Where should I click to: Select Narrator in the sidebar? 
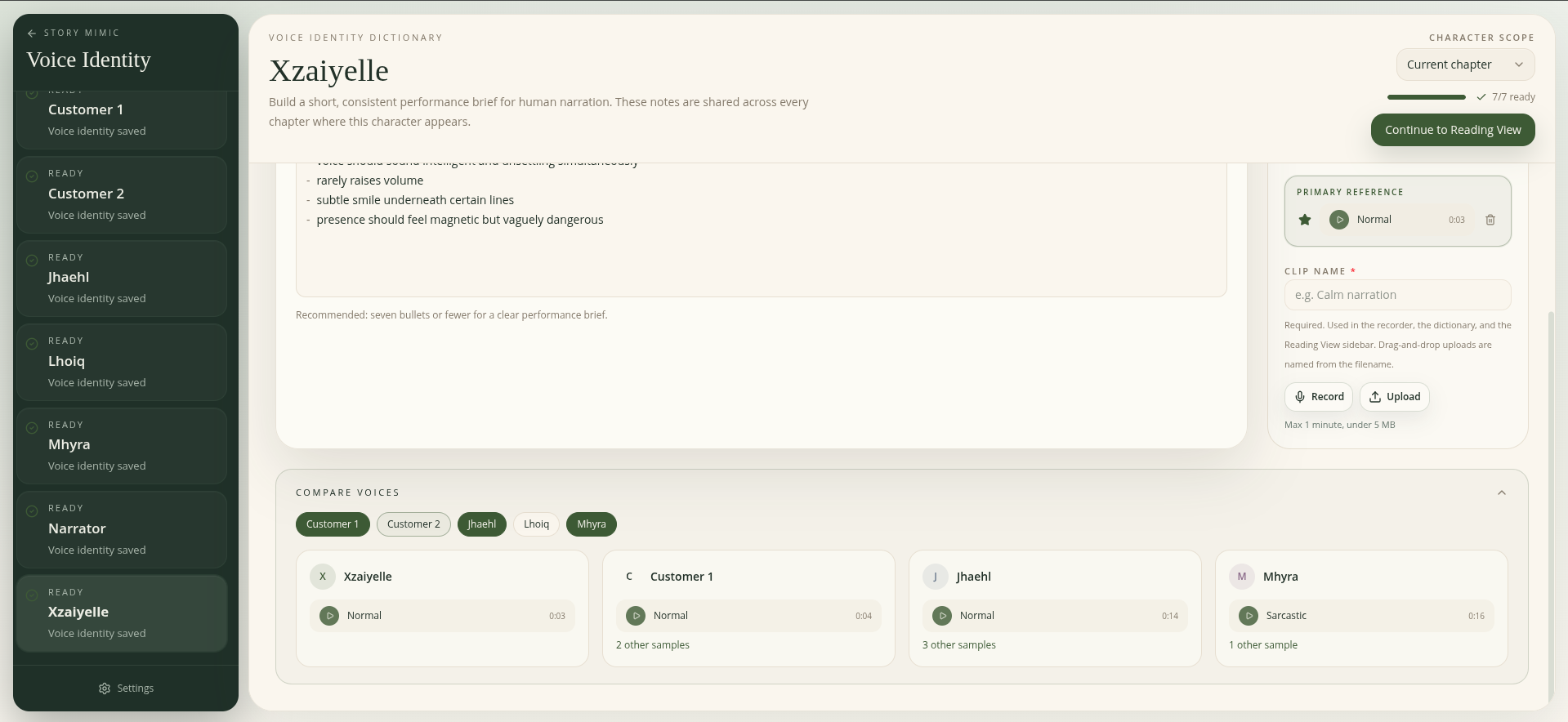122,530
